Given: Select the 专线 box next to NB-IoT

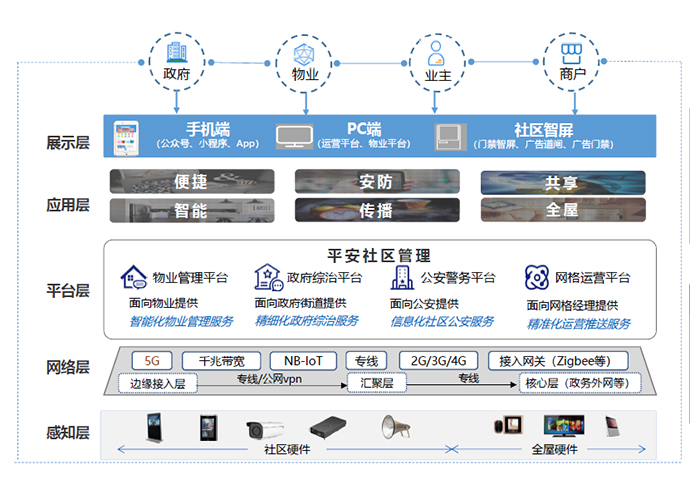Looking at the screenshot, I should coord(366,361).
